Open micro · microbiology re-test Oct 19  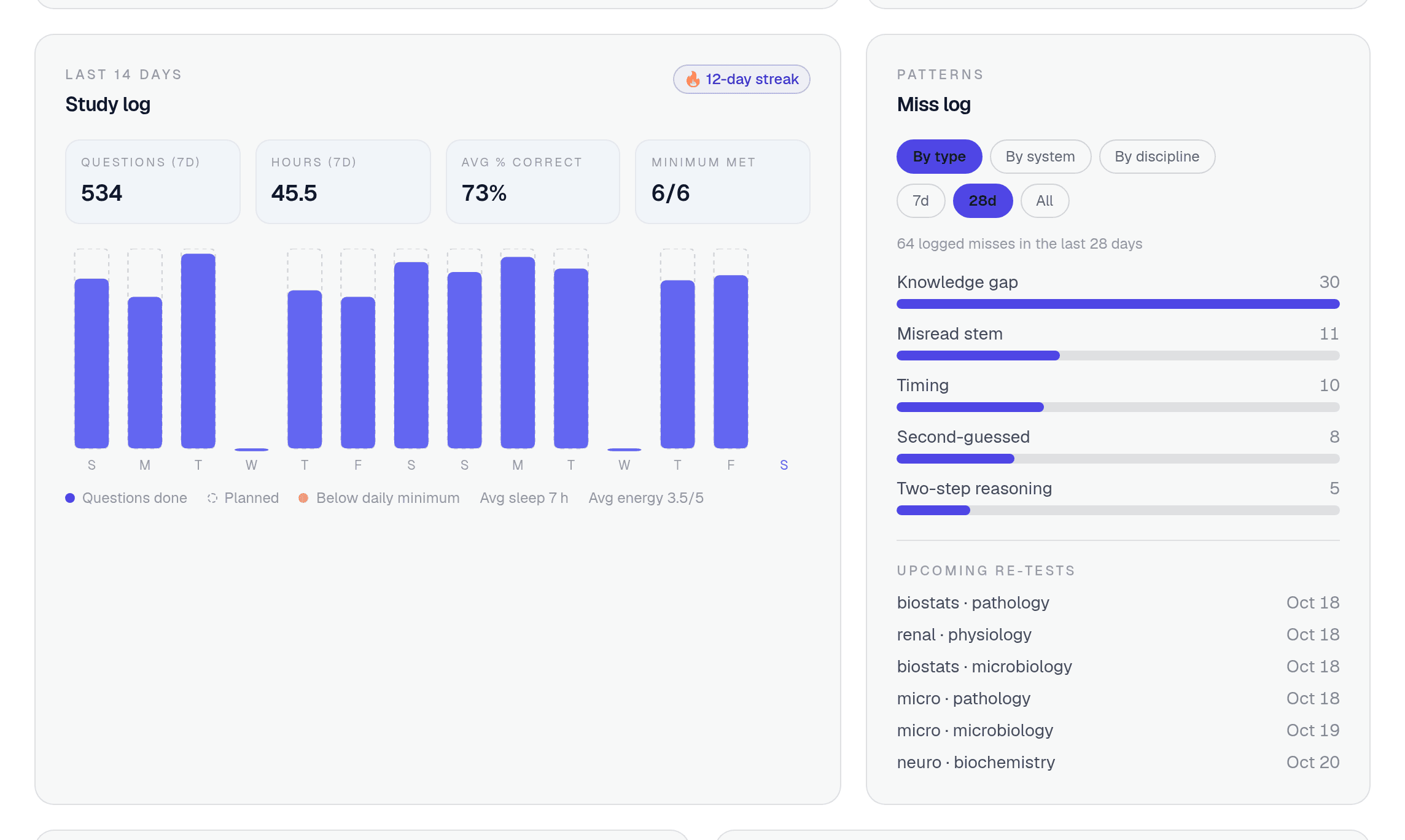click(1118, 730)
